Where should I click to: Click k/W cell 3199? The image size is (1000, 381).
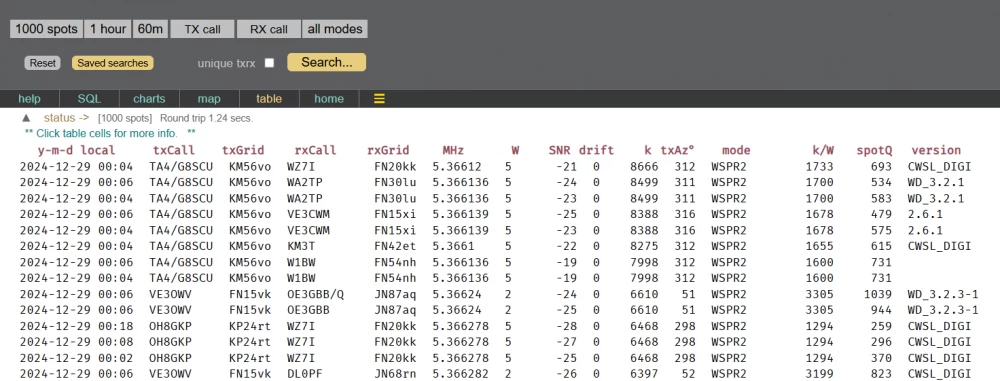tap(820, 374)
